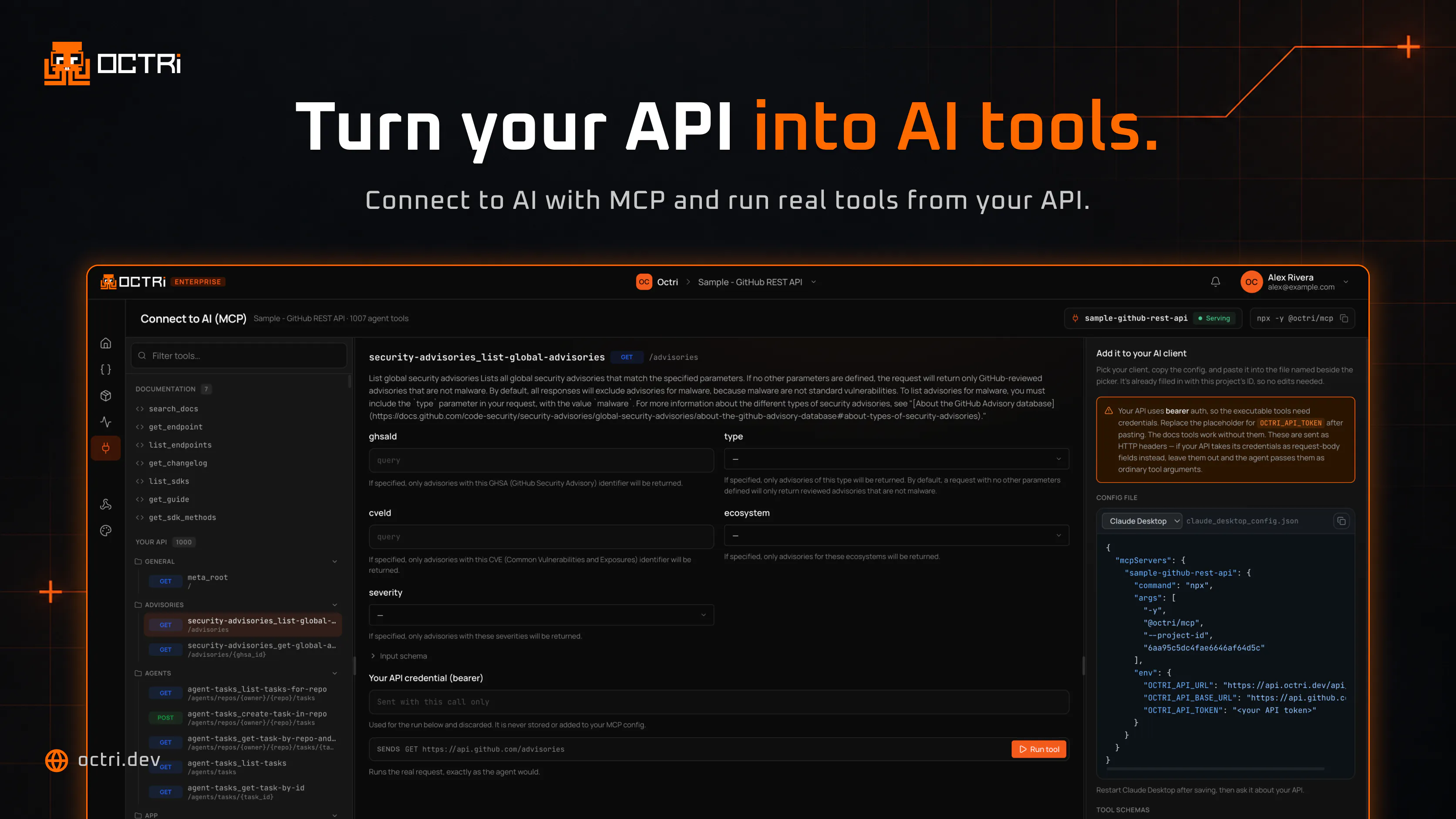Open the cube package sidebar icon

click(106, 396)
